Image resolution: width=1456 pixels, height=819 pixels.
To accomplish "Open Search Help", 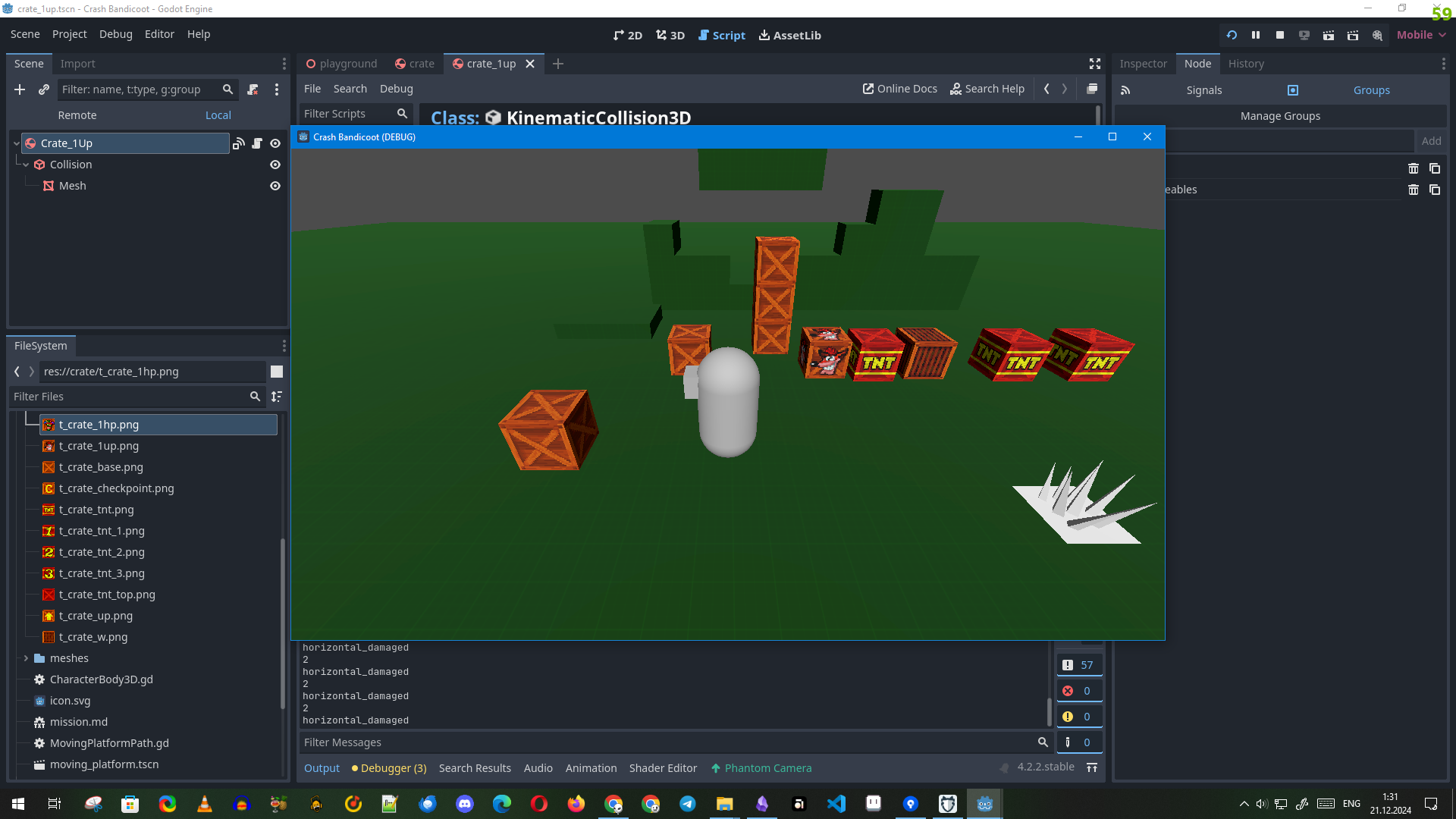I will (987, 89).
